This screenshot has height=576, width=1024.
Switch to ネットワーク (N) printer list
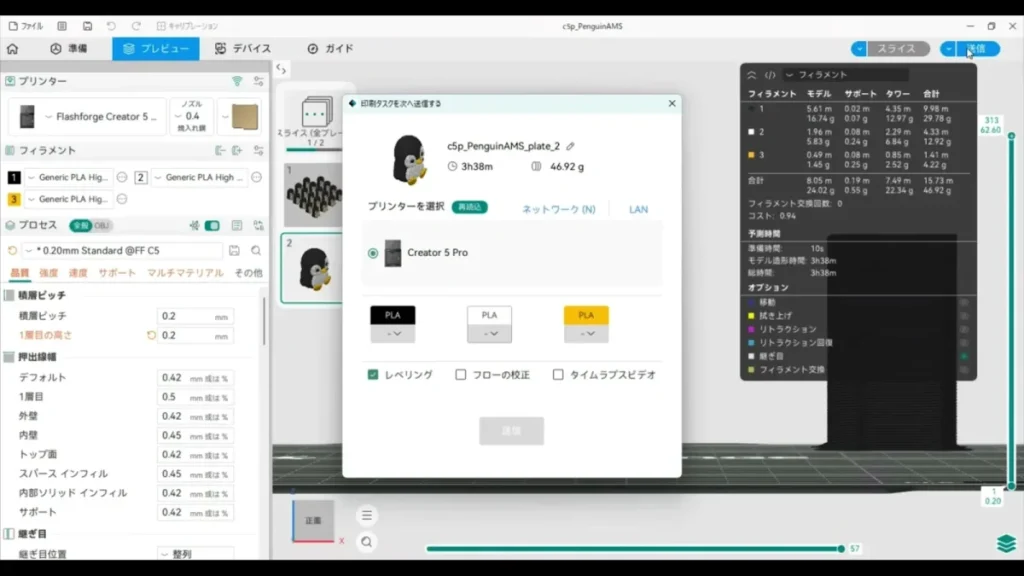(558, 210)
